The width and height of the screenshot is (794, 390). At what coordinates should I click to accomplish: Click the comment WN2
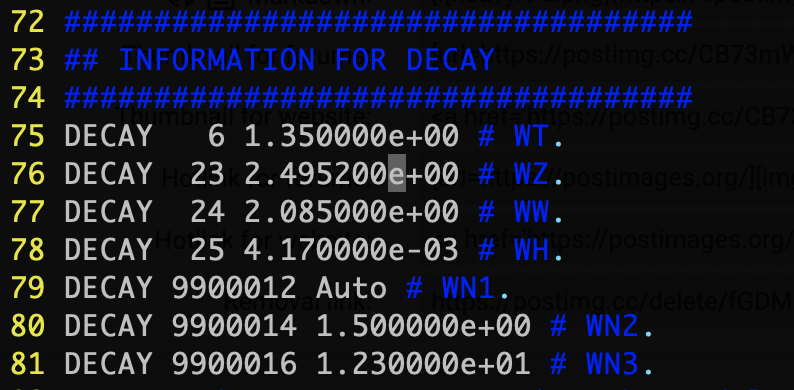click(612, 325)
